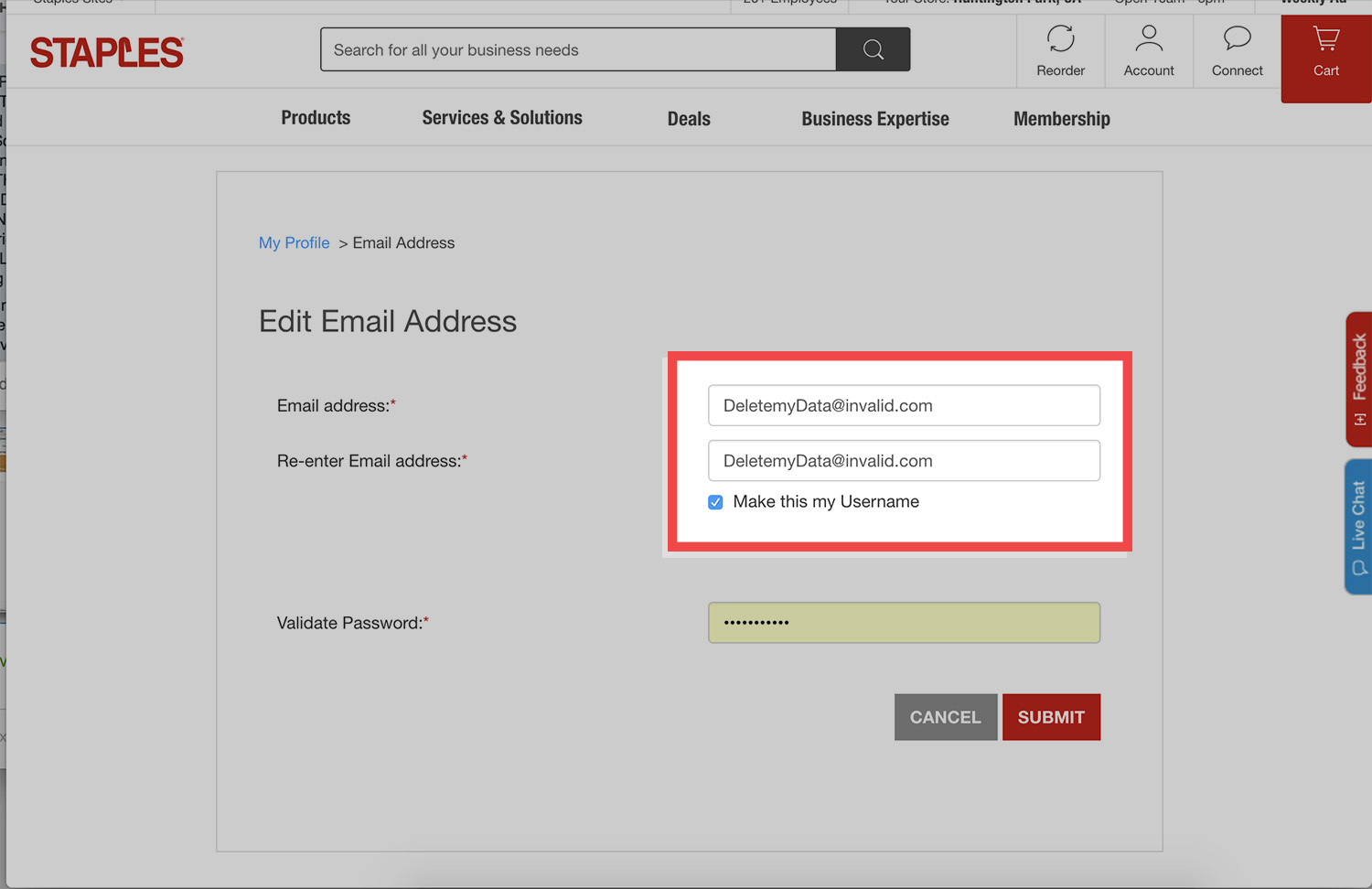Click the search magnifier button
Viewport: 1372px width, 889px height.
click(x=873, y=49)
